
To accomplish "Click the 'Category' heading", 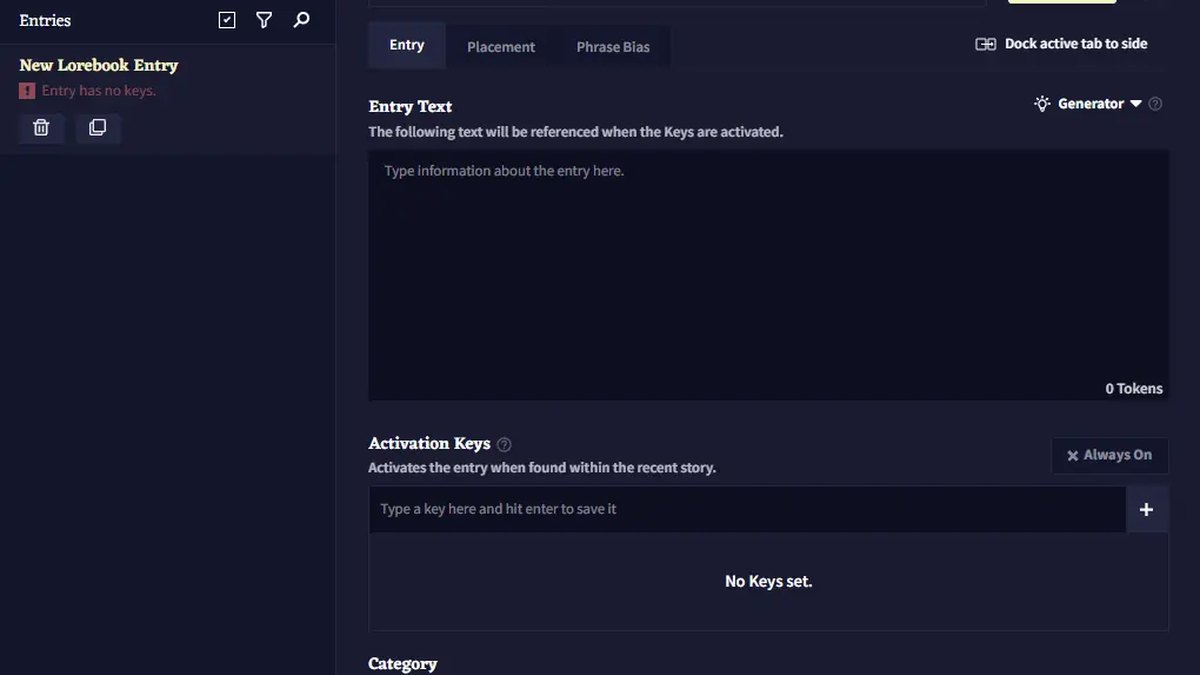I will pos(403,664).
